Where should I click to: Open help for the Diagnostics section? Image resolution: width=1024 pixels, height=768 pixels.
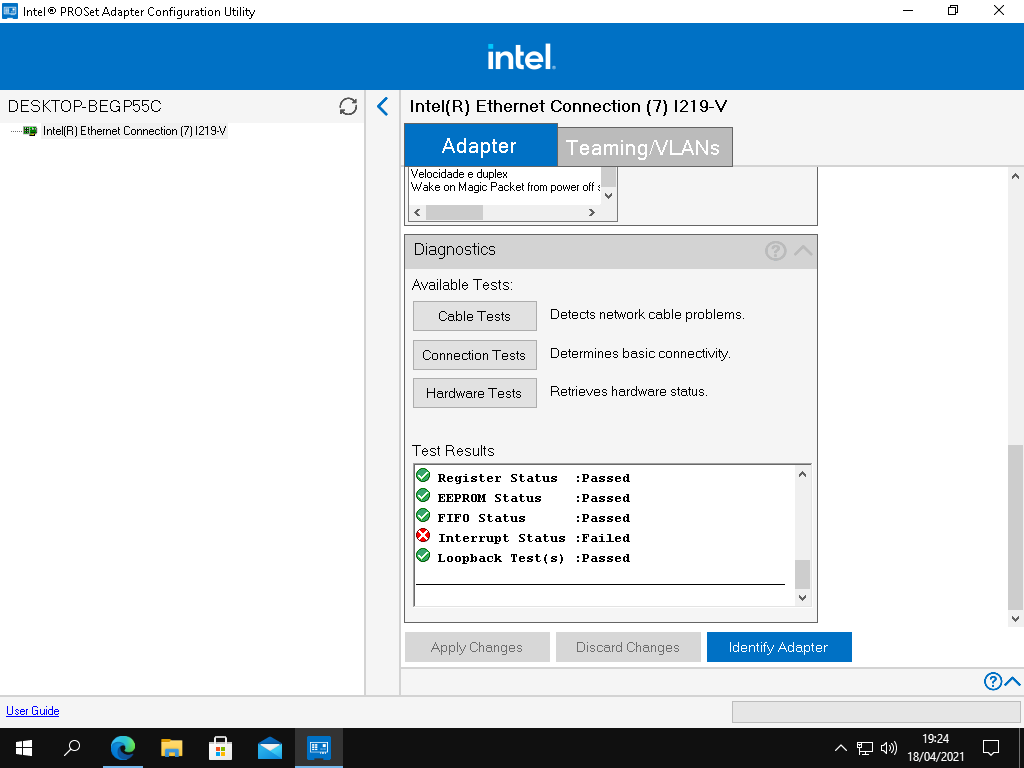click(x=775, y=250)
